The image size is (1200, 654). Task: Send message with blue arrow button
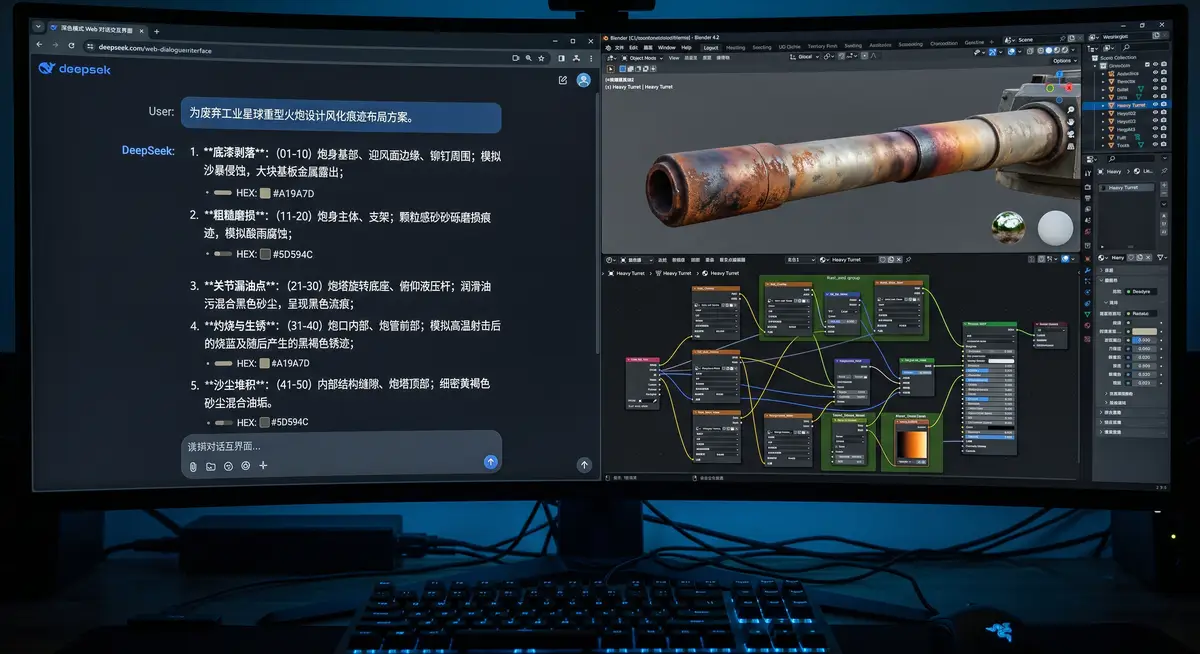point(490,461)
